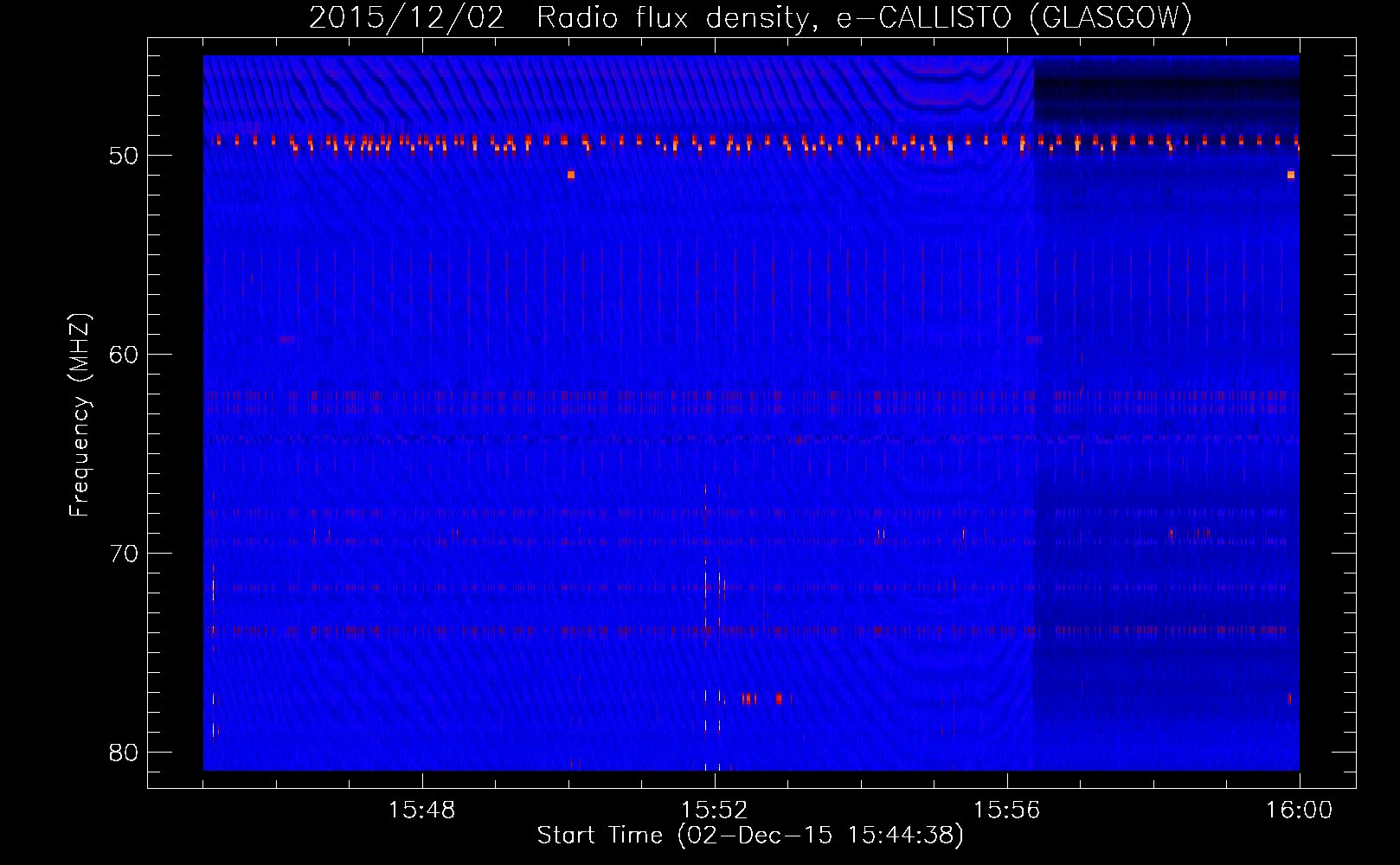Click the 15:56 time tick label

tap(1007, 811)
